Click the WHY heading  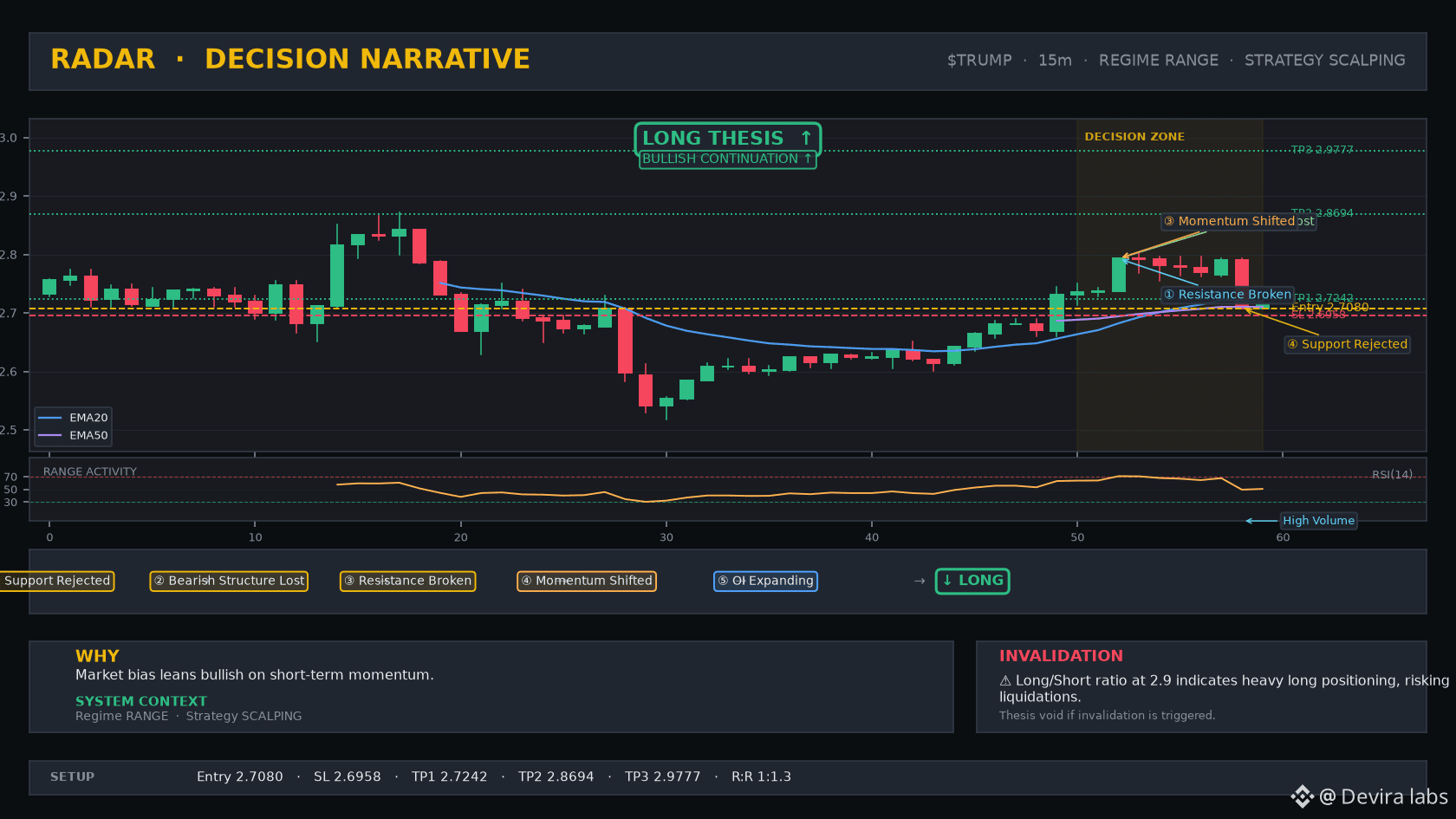point(97,656)
